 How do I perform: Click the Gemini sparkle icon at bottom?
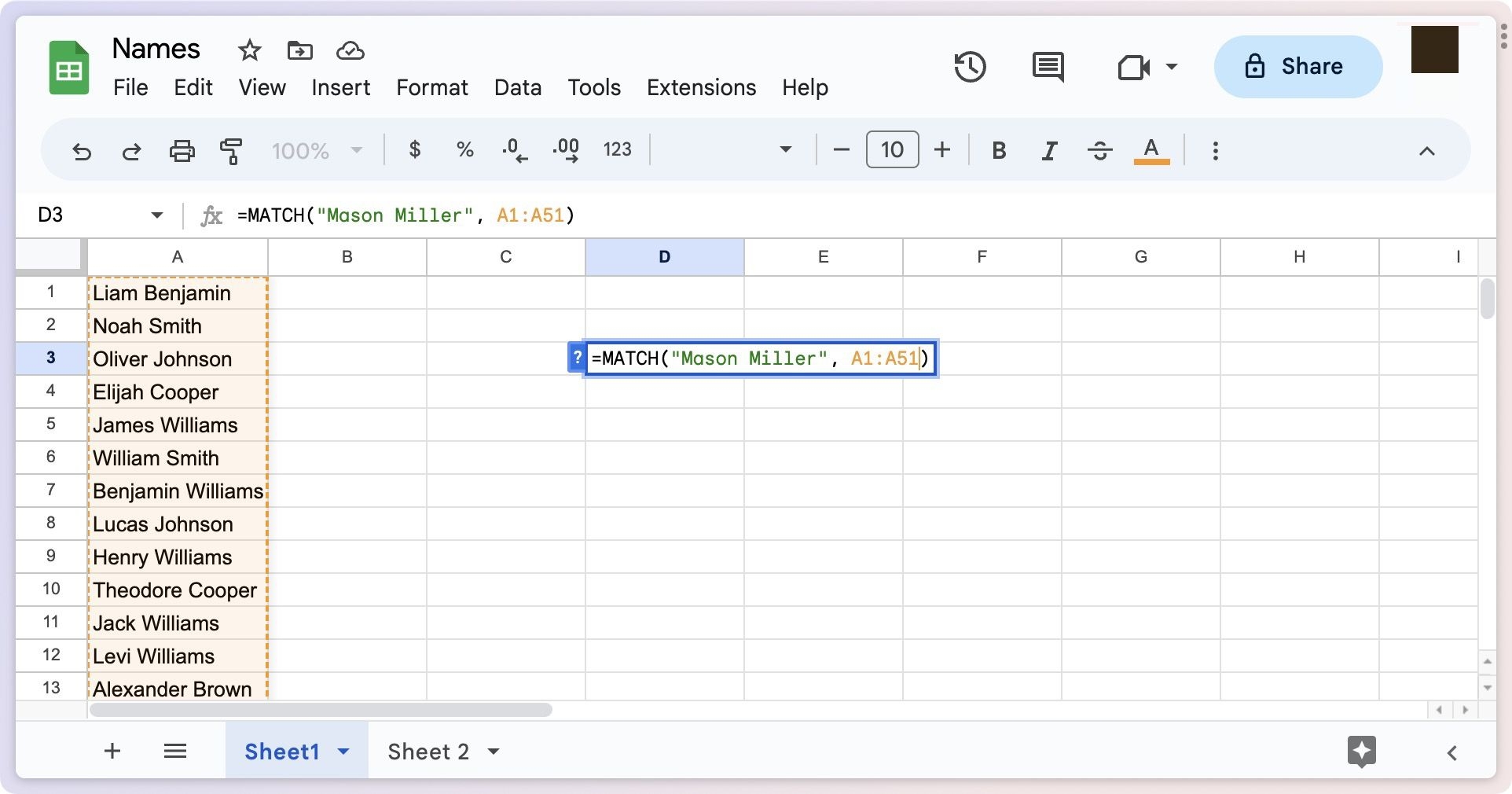click(1361, 752)
